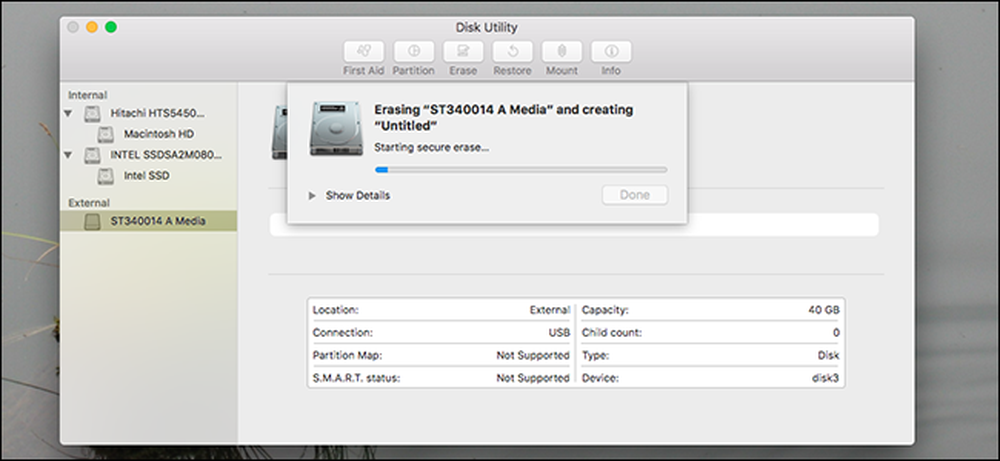Click the Type value Disk
The width and height of the screenshot is (1000, 461).
pos(828,355)
